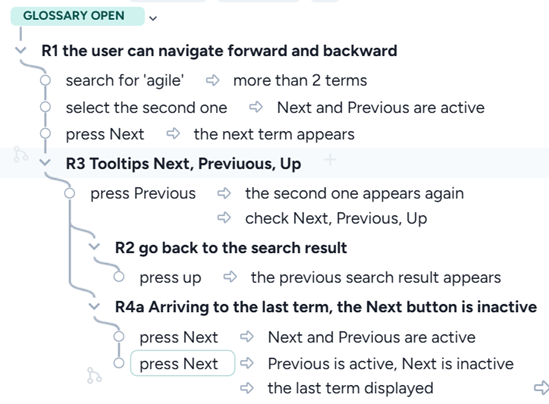Click the faint plus icon after R3 Tooltips title
This screenshot has width=549, height=404.
pos(330,160)
